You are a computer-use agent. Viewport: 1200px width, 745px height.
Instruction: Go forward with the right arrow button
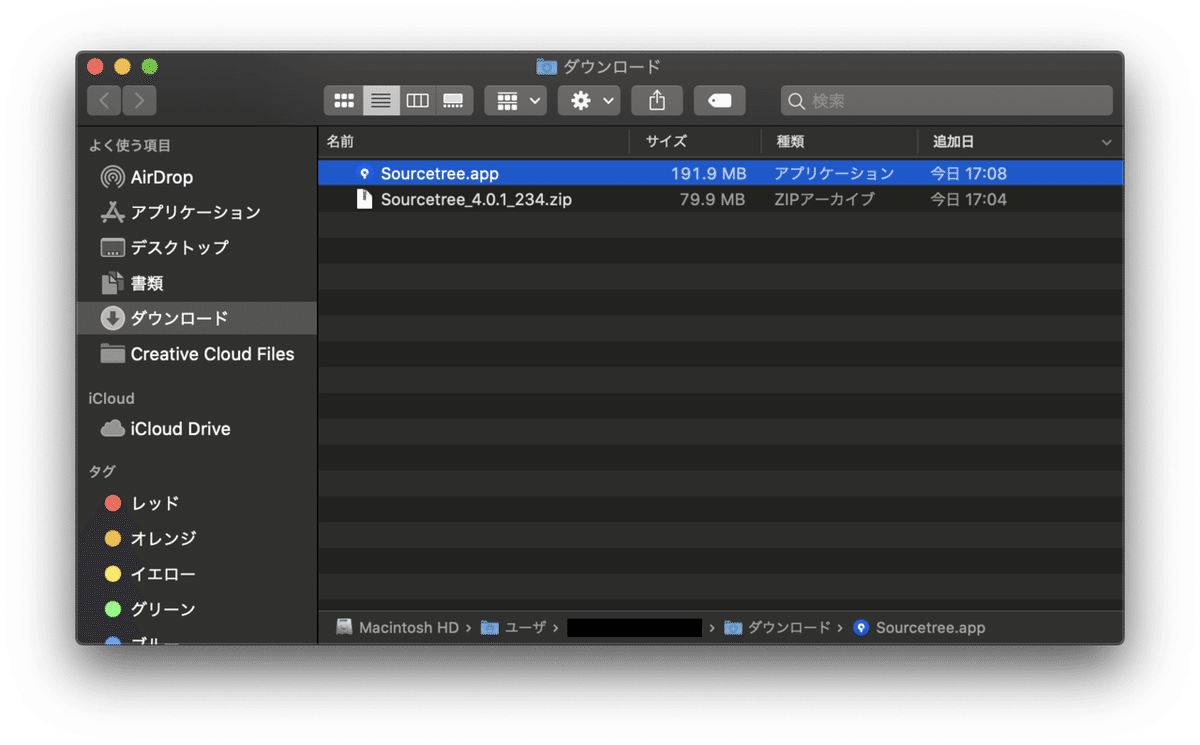(x=139, y=100)
